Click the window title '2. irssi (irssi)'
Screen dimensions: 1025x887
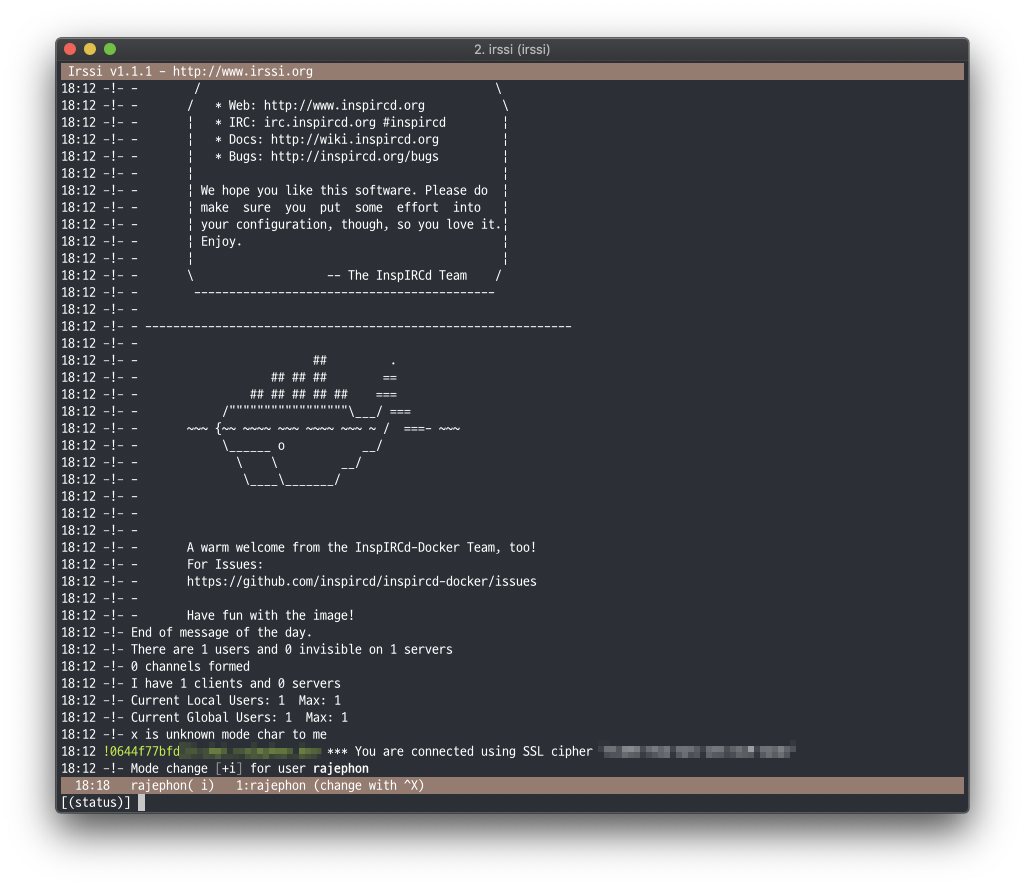[512, 50]
